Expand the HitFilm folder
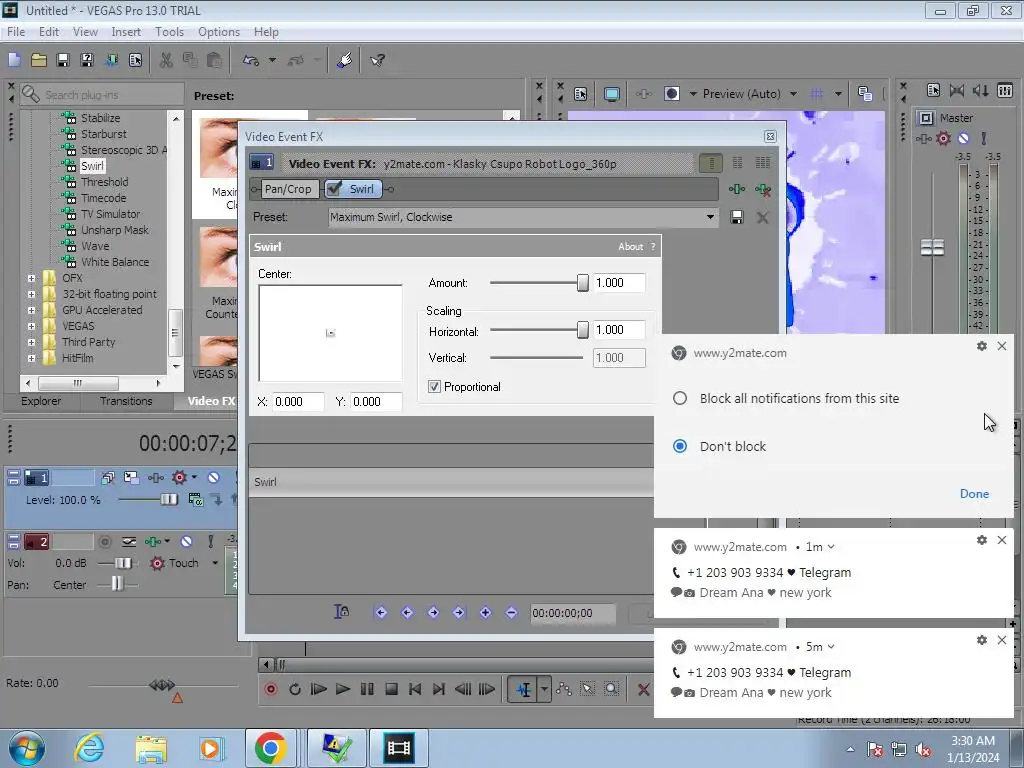The width and height of the screenshot is (1024, 768). point(31,358)
